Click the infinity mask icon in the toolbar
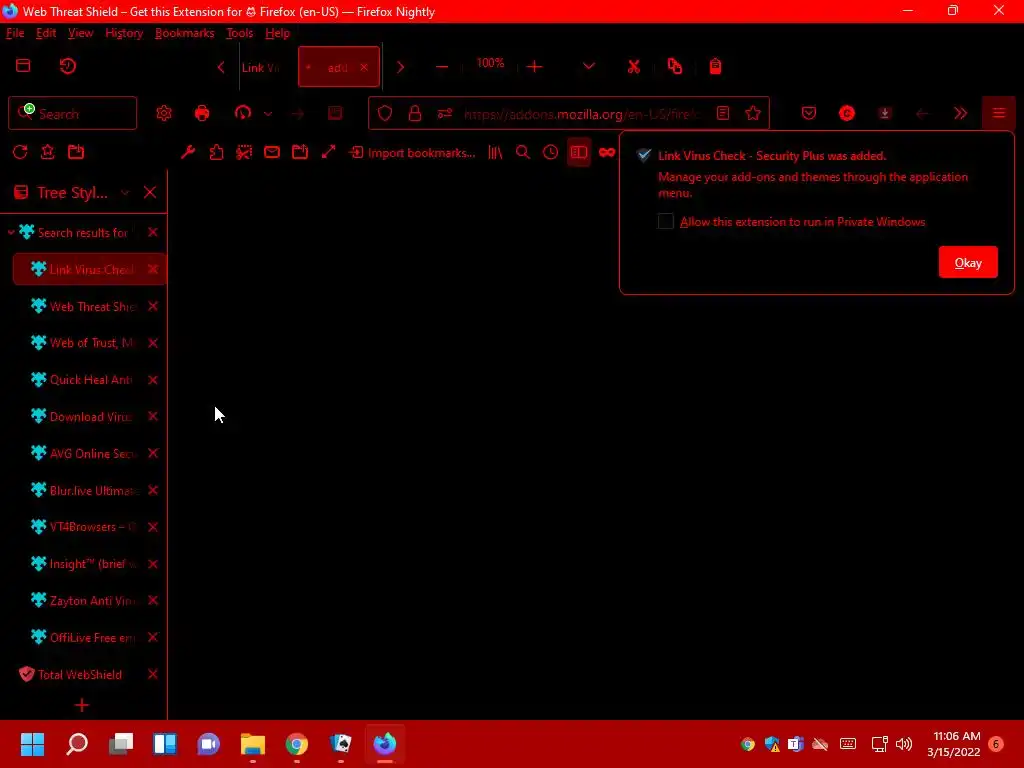Image resolution: width=1024 pixels, height=768 pixels. click(x=607, y=152)
